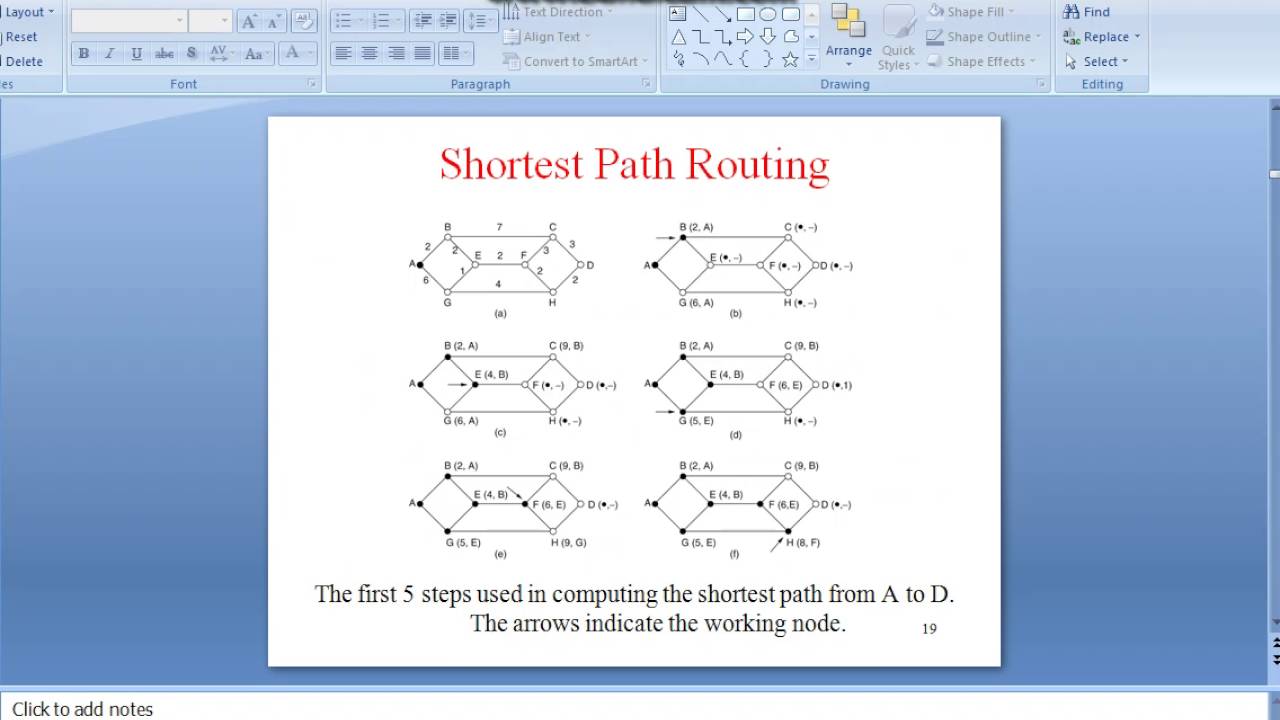Justify the text
Viewport: 1280px width, 720px height.
pos(422,54)
